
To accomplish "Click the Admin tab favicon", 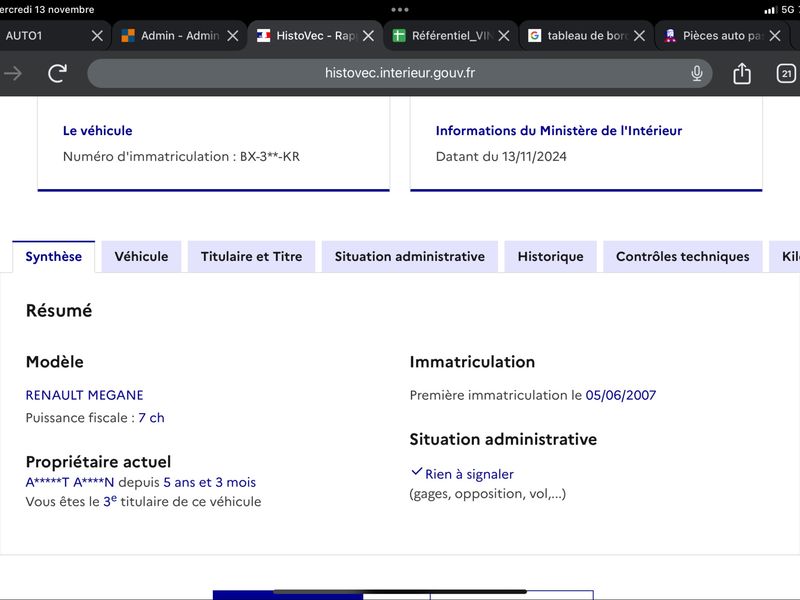I will [x=128, y=36].
